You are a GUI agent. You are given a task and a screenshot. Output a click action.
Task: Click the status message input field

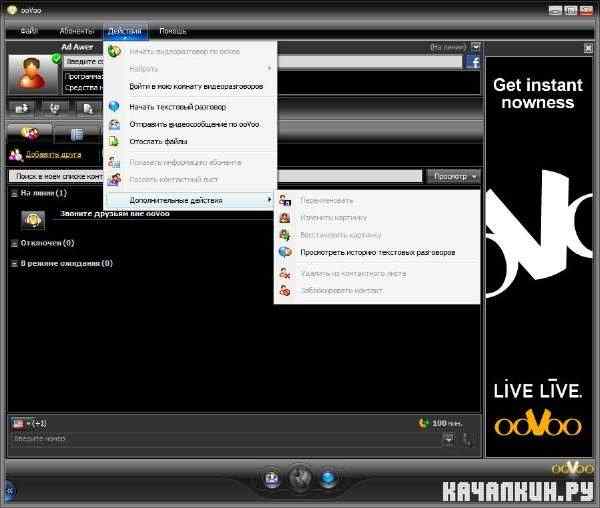[263, 62]
